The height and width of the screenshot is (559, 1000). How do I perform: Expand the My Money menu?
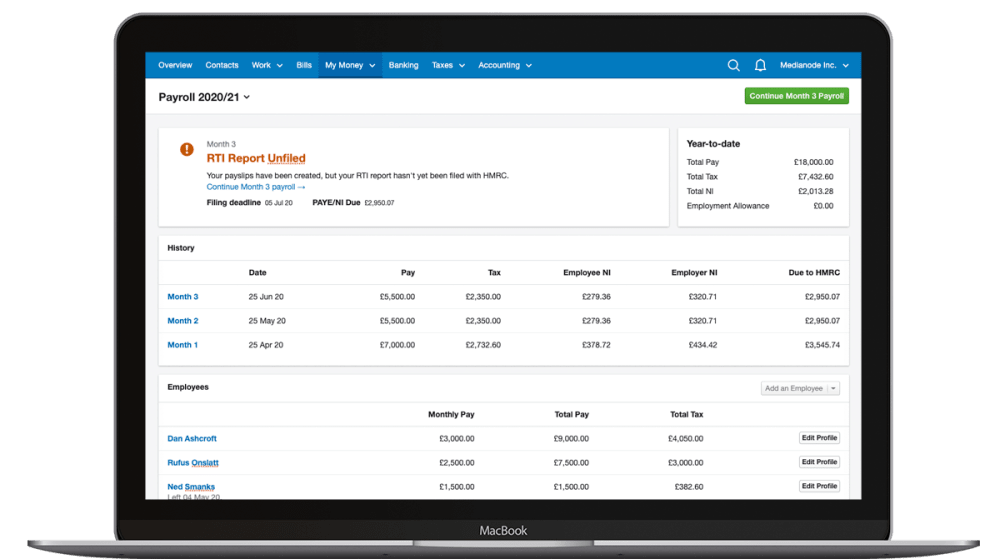click(x=350, y=65)
